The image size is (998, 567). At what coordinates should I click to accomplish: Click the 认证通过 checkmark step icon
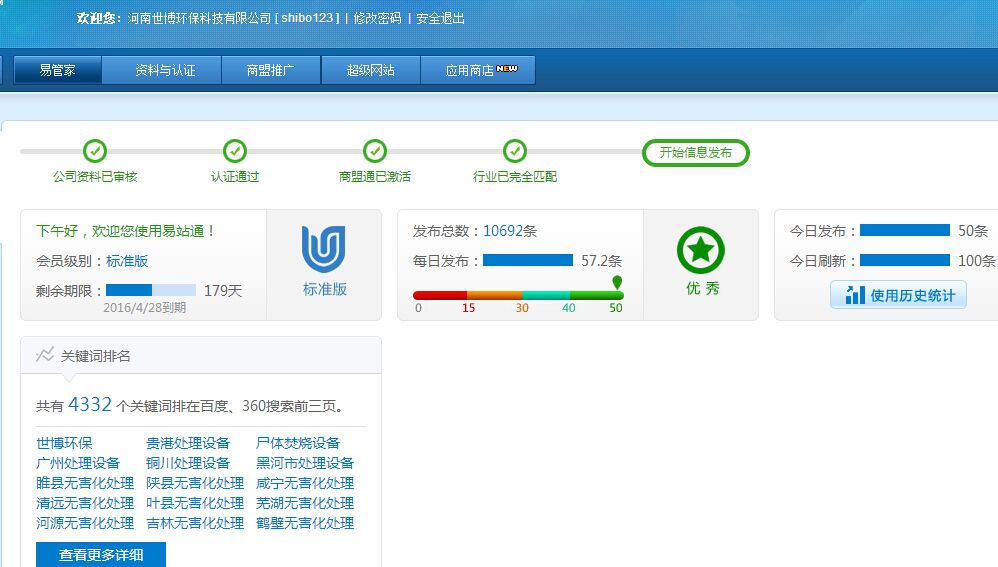coord(235,151)
